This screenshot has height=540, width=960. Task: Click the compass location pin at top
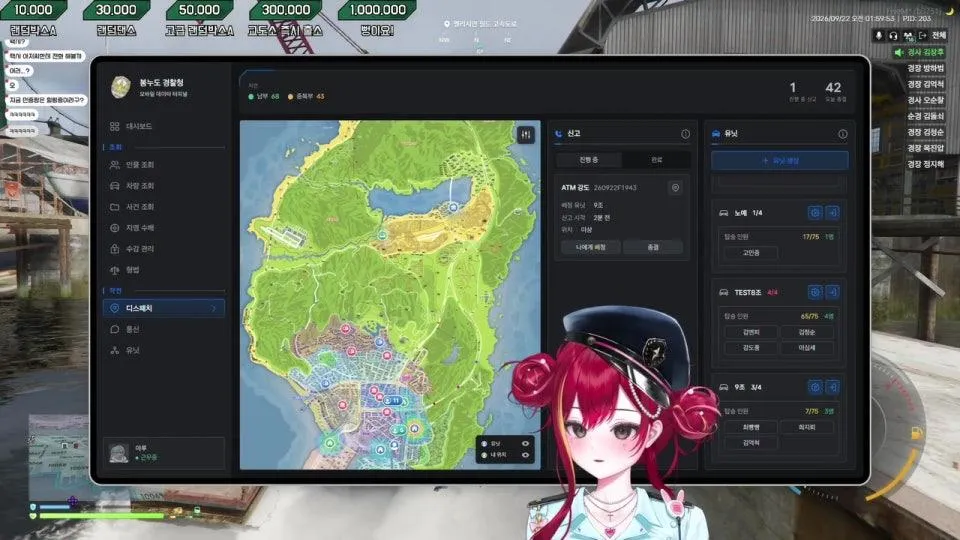click(x=446, y=24)
